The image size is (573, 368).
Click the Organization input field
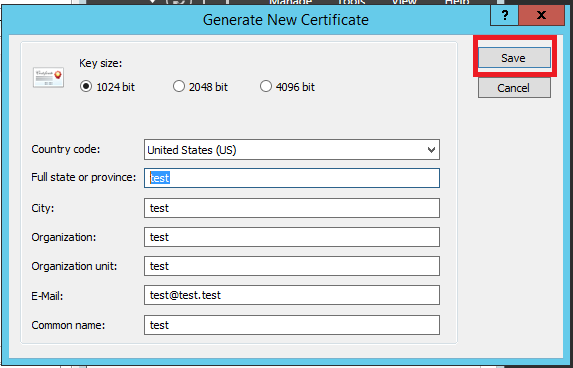click(292, 237)
